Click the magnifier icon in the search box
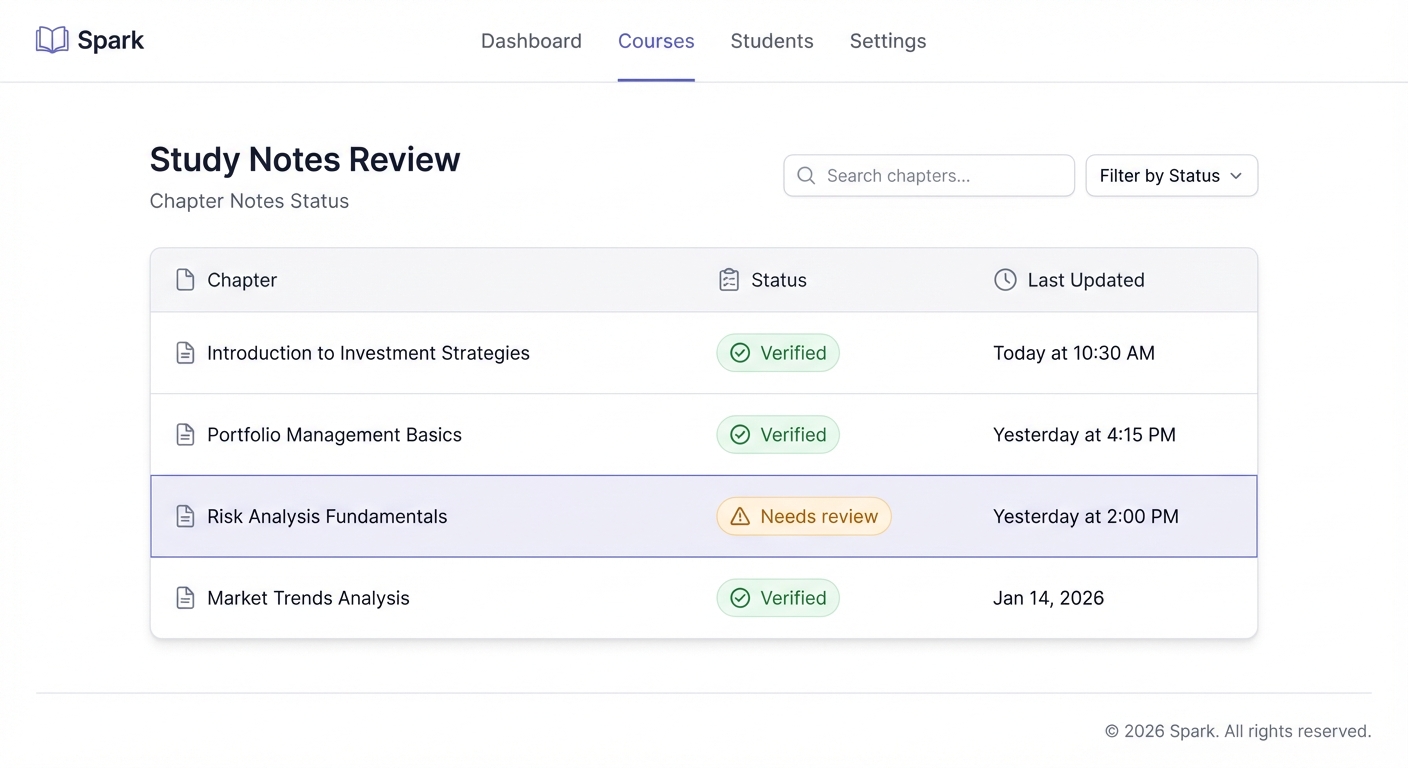 click(x=806, y=176)
